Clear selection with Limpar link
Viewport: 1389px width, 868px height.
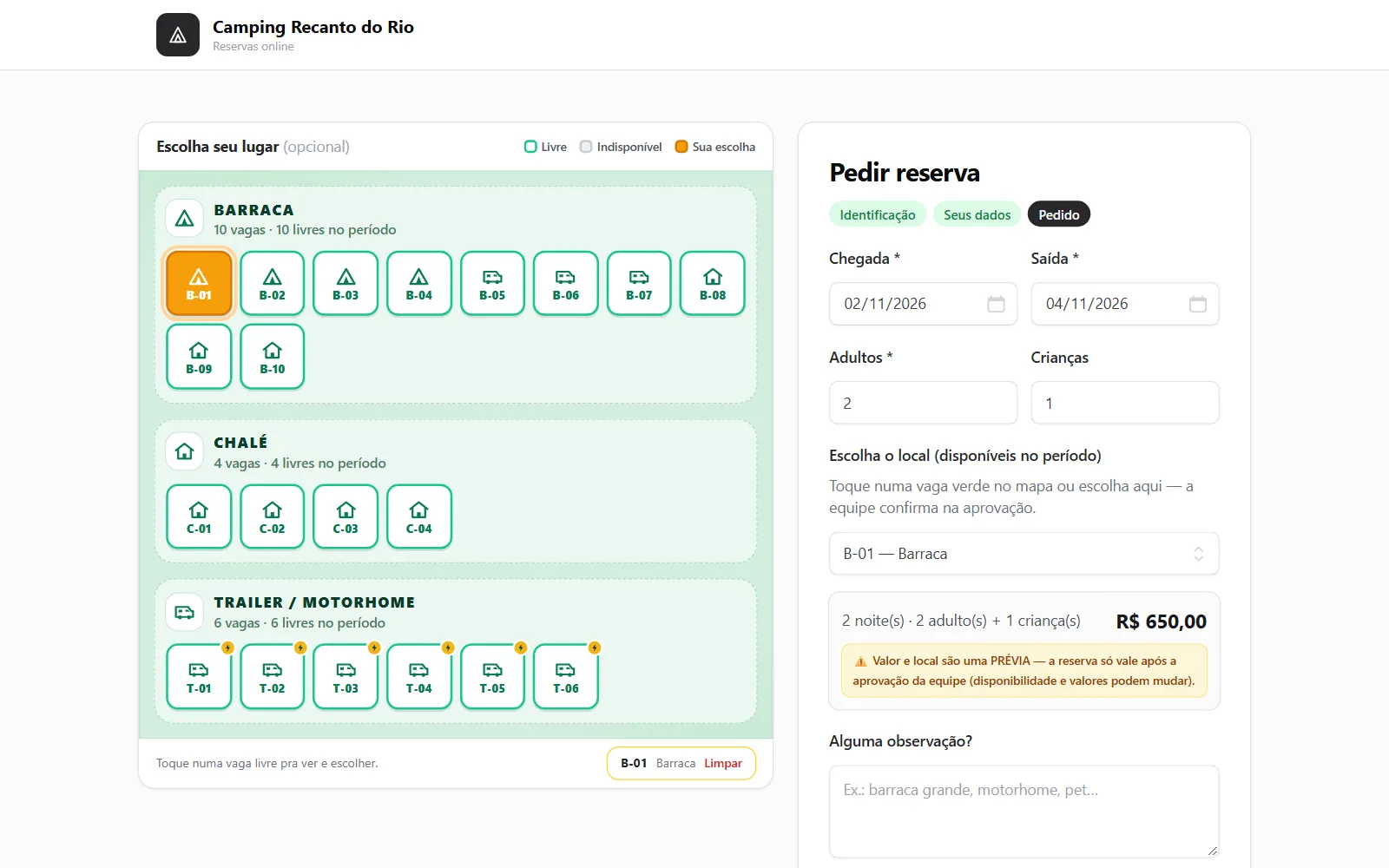[x=723, y=764]
